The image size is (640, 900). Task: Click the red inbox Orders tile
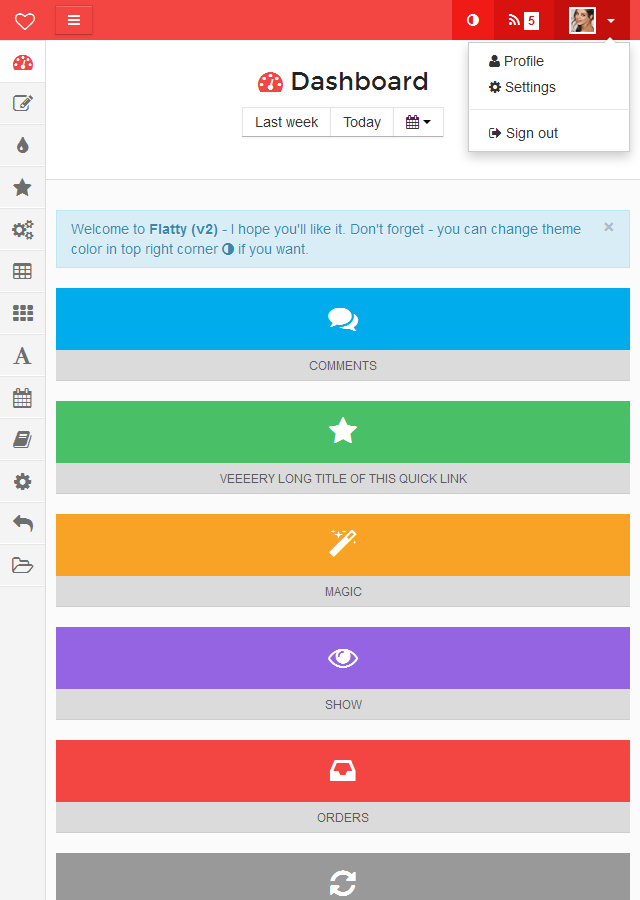343,771
